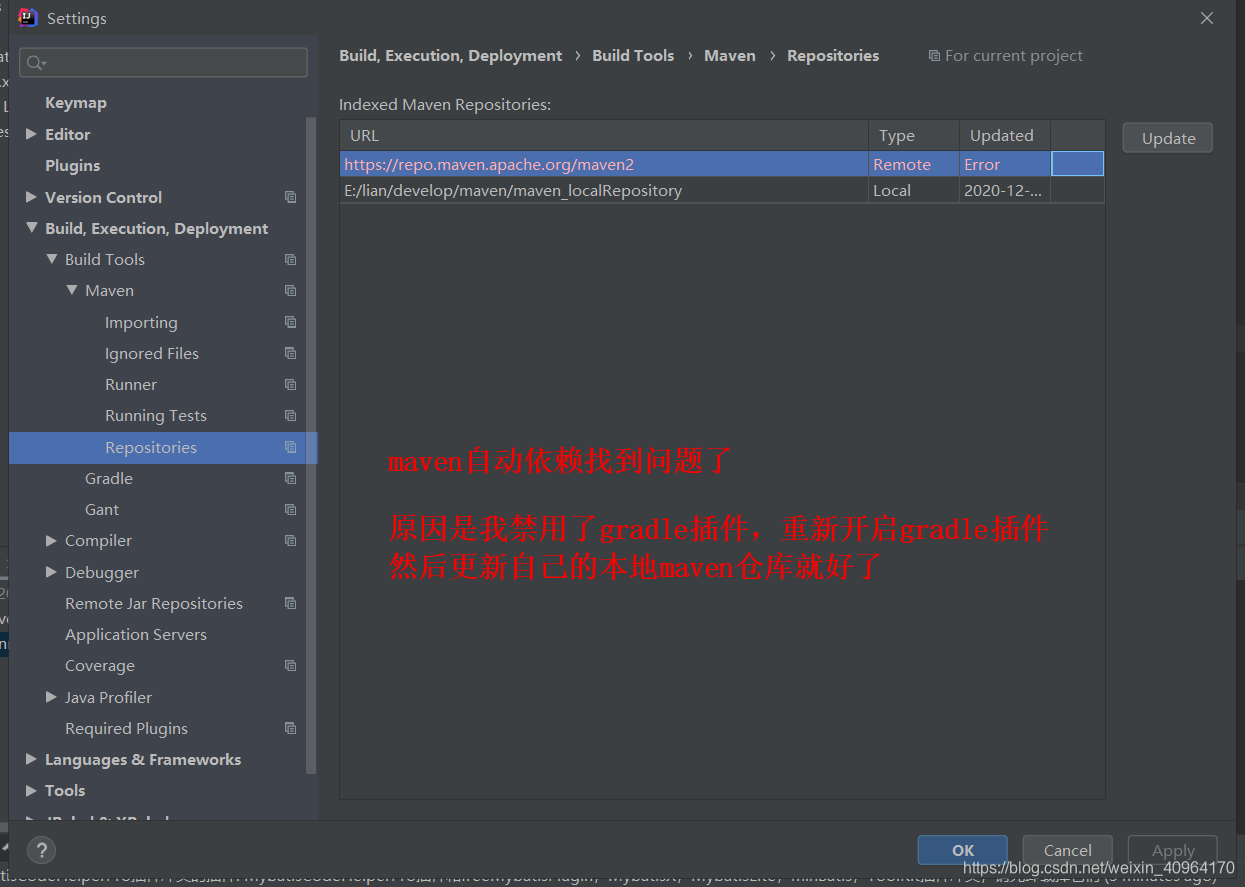Expand the Java Profiler node
Image resolution: width=1245 pixels, height=887 pixels.
click(51, 697)
